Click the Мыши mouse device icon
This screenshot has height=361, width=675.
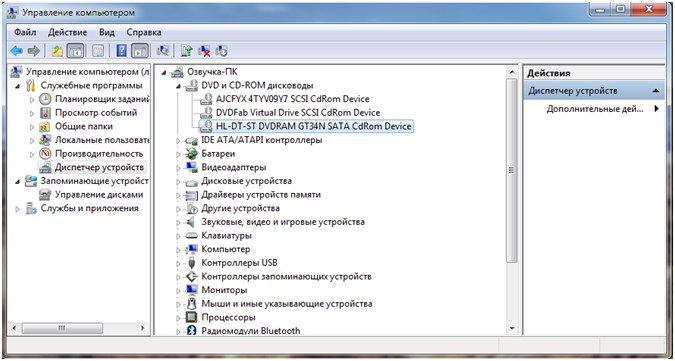click(191, 304)
